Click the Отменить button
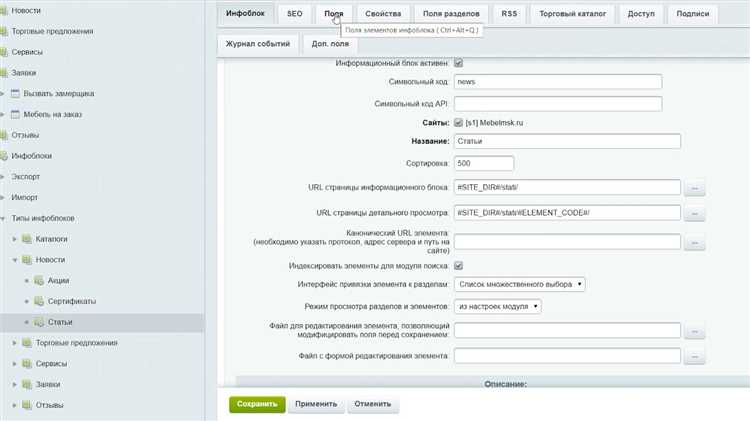 (x=373, y=404)
